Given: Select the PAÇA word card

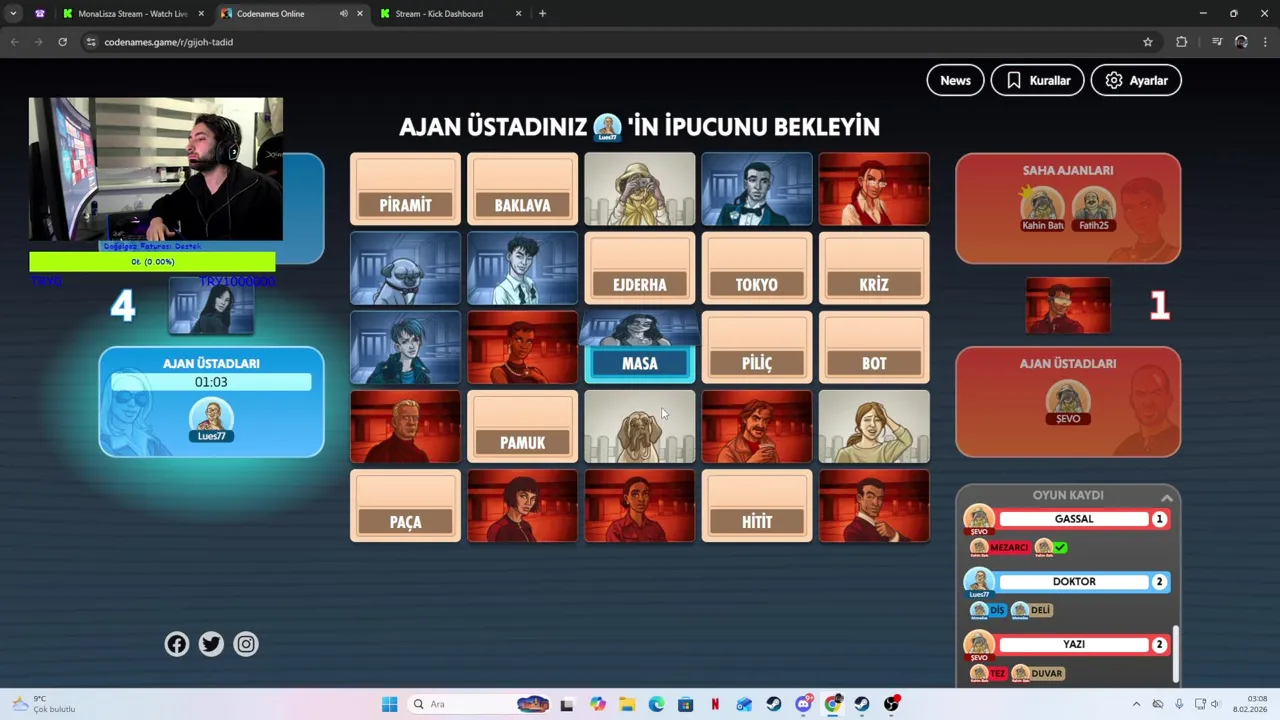Looking at the screenshot, I should tap(405, 506).
